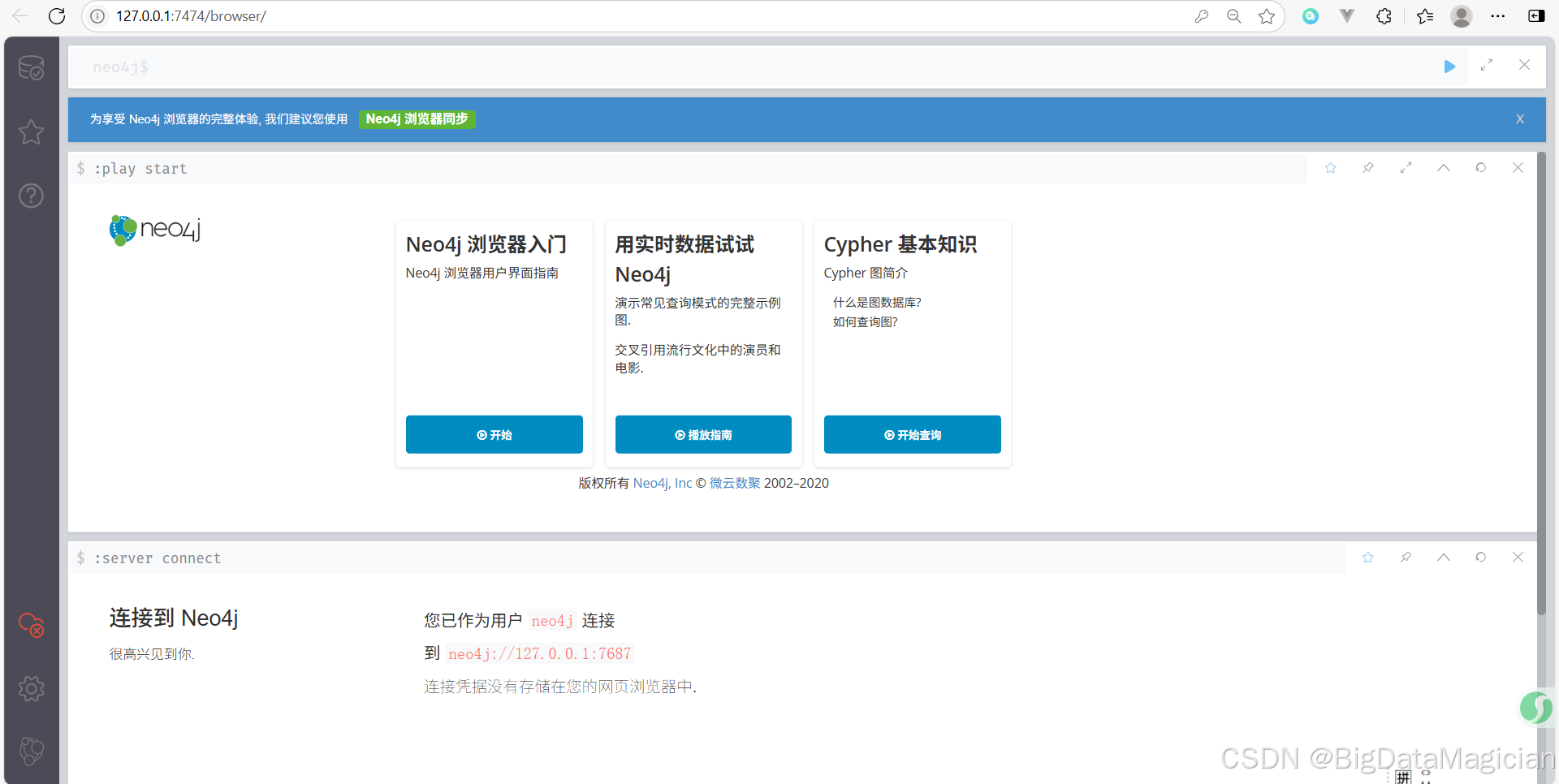1559x784 pixels.
Task: Click the 什么是图数据库? text
Action: click(877, 303)
